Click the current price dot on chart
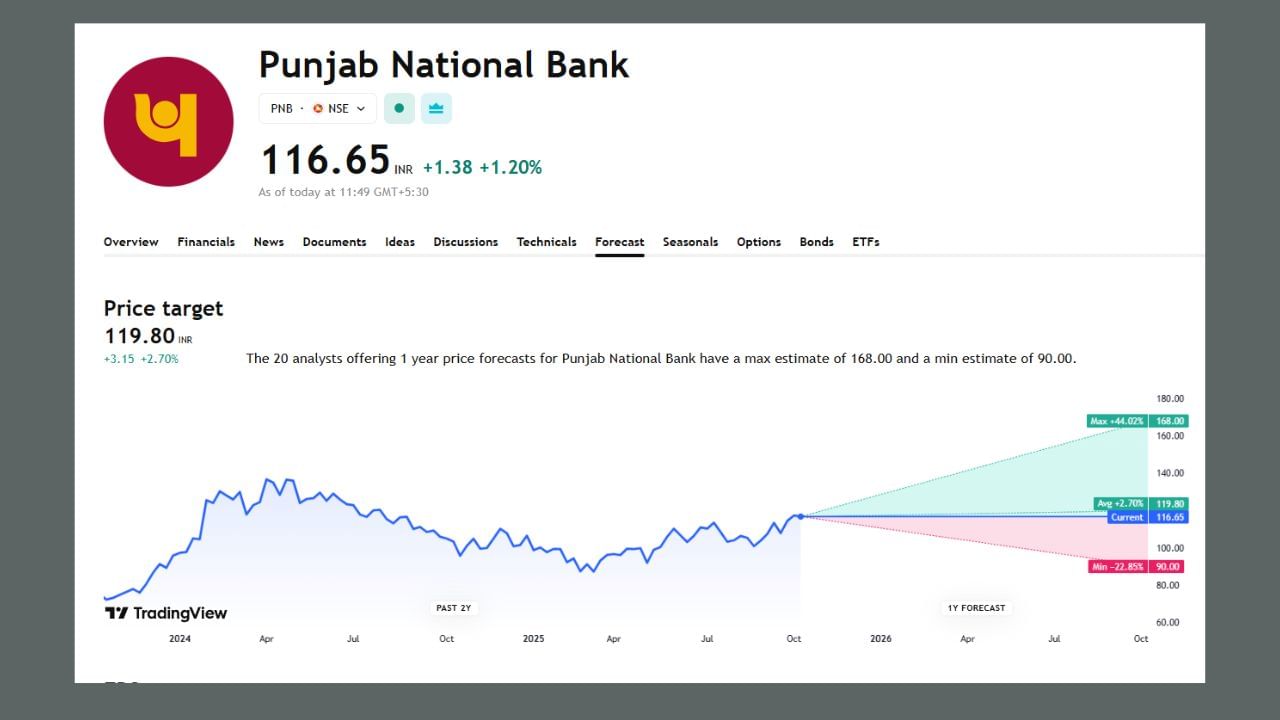 (x=800, y=516)
